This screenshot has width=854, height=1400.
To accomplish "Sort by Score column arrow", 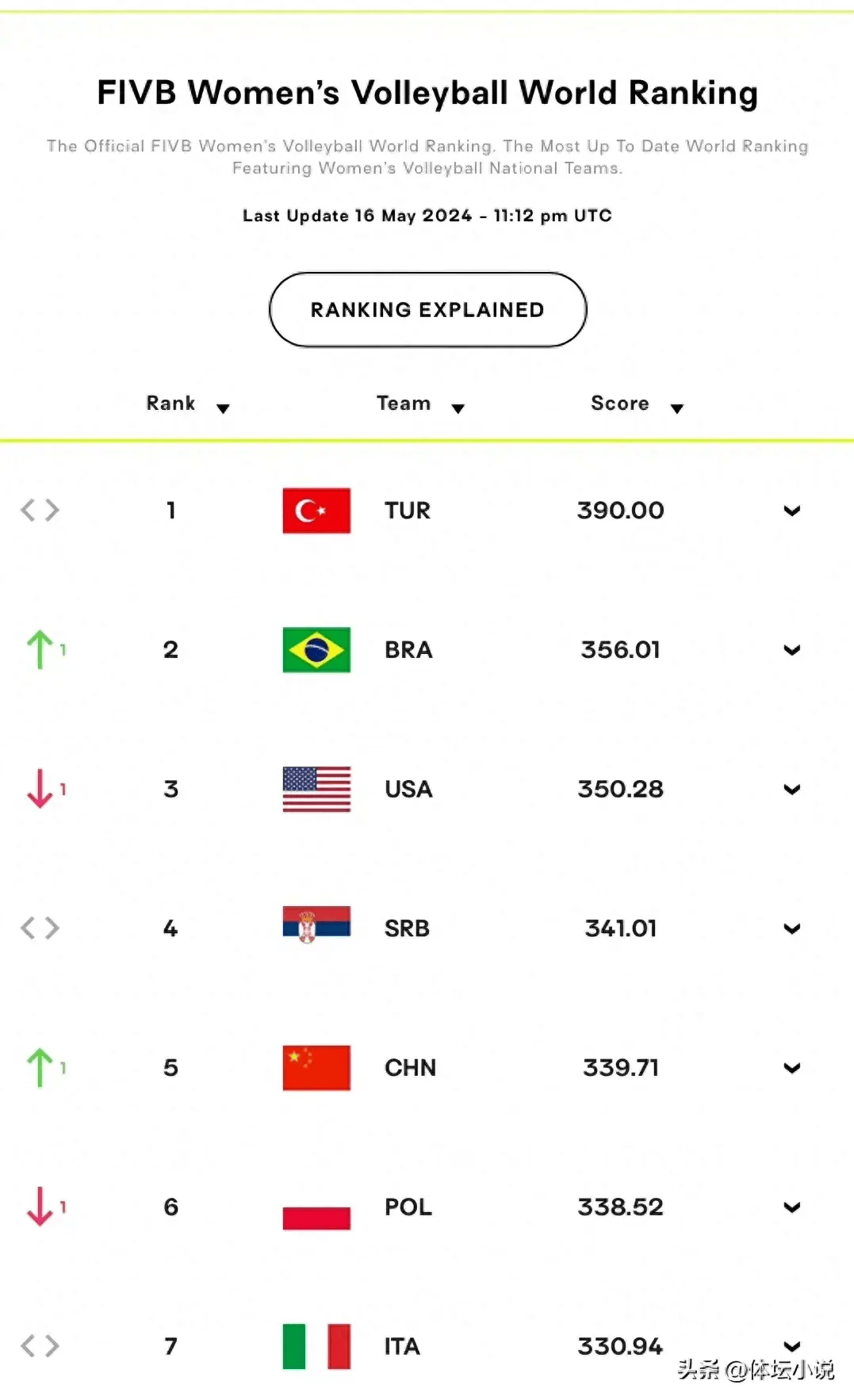I will click(x=676, y=408).
